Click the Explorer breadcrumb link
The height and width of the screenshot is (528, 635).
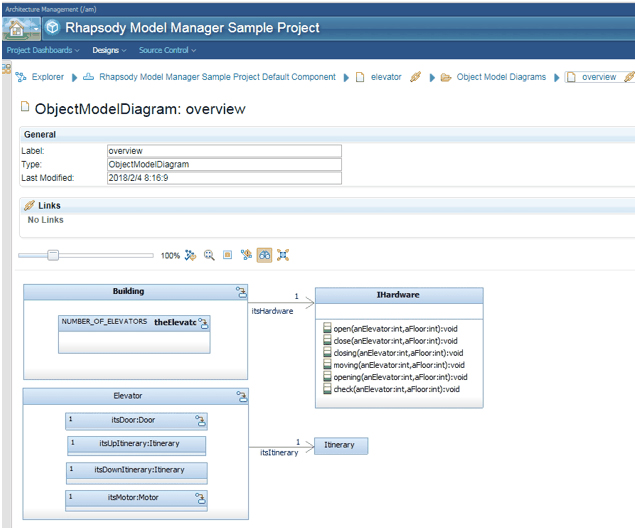tap(48, 77)
